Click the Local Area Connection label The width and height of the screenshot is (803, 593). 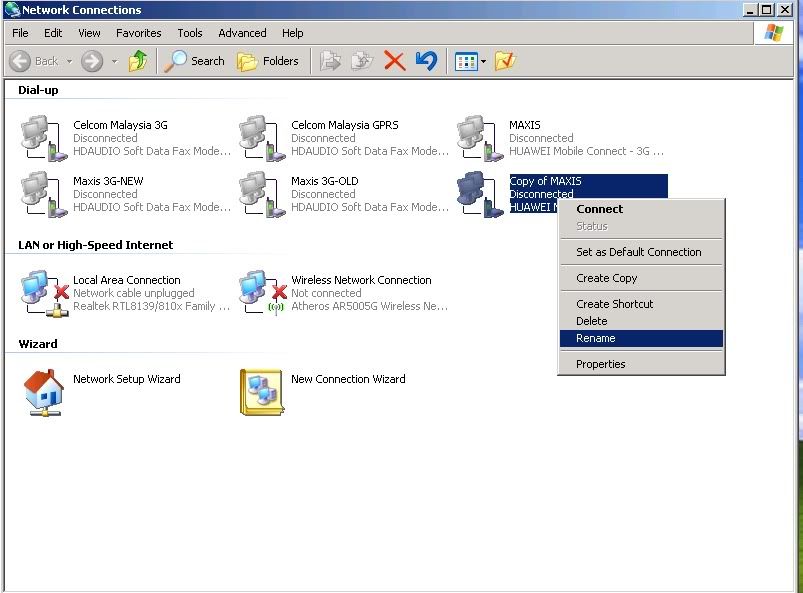tap(126, 280)
